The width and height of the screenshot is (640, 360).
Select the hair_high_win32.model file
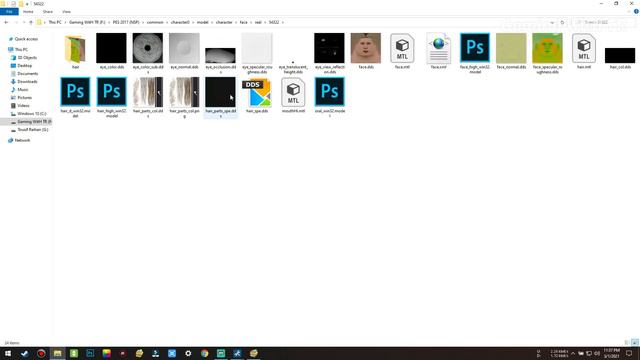pyautogui.click(x=111, y=97)
